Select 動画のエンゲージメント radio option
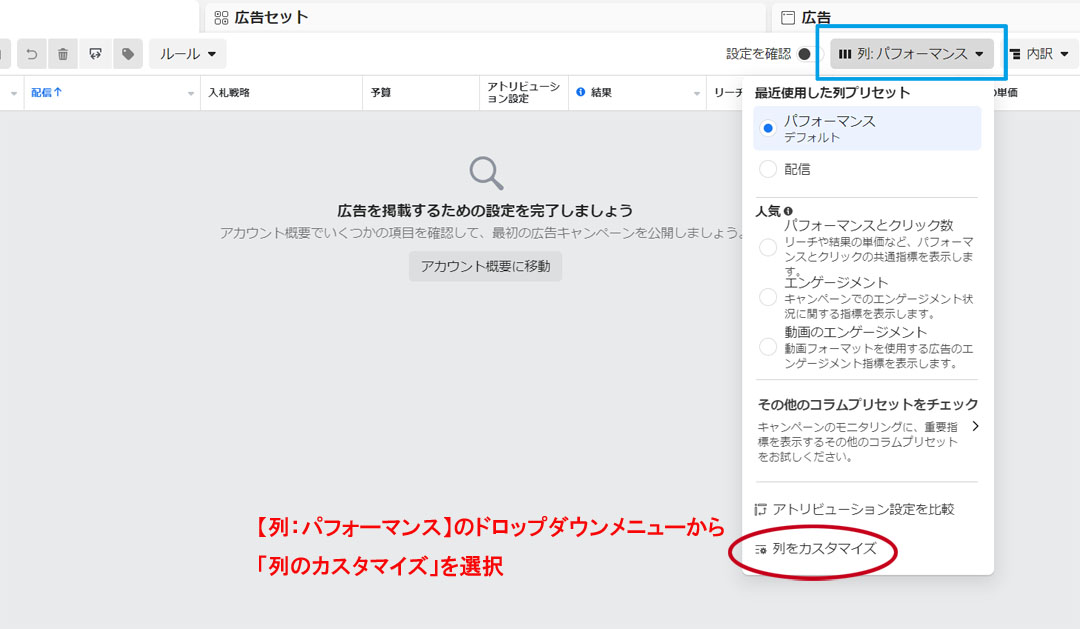The width and height of the screenshot is (1080, 629). pos(768,347)
